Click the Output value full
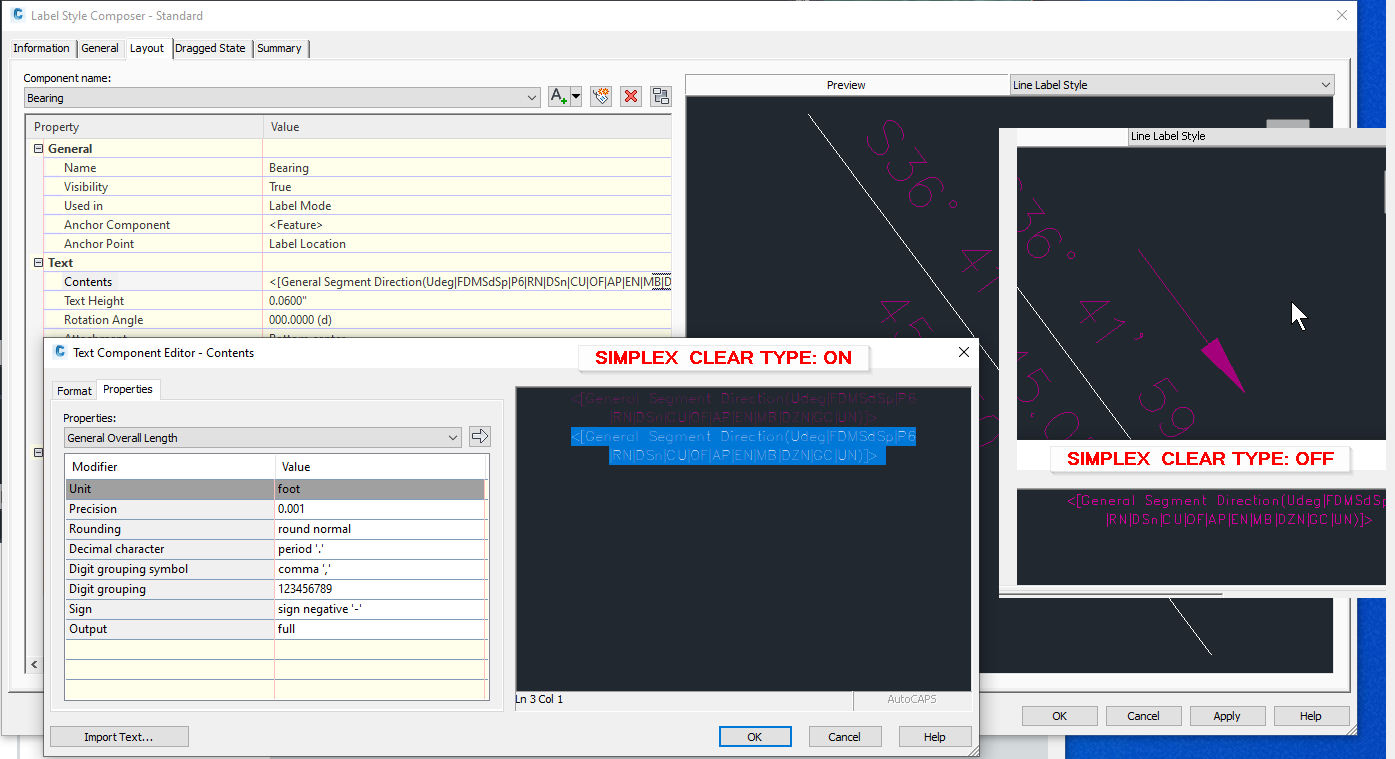Screen dimensions: 1395x759 (x=286, y=629)
